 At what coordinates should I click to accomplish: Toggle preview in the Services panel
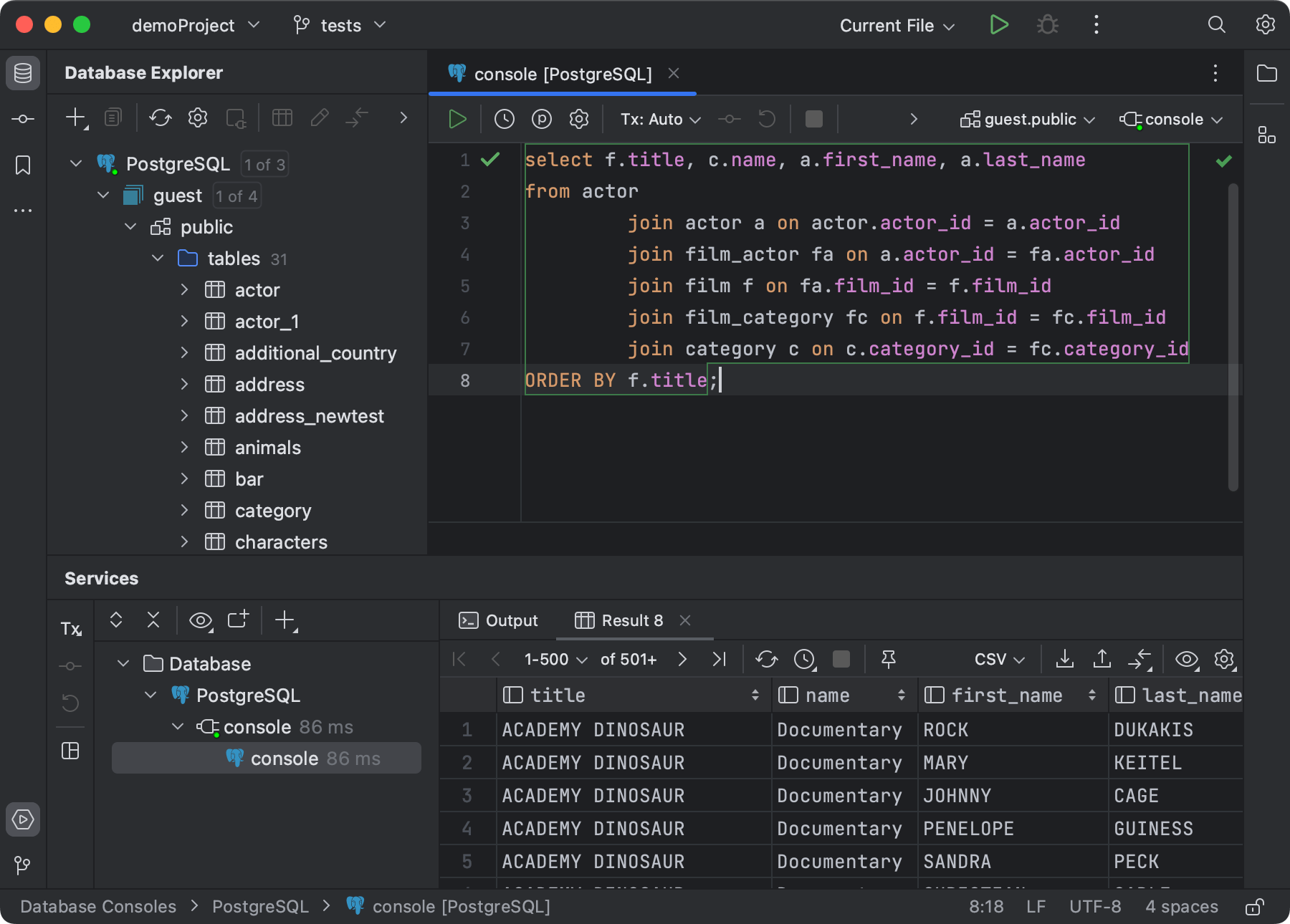(201, 620)
